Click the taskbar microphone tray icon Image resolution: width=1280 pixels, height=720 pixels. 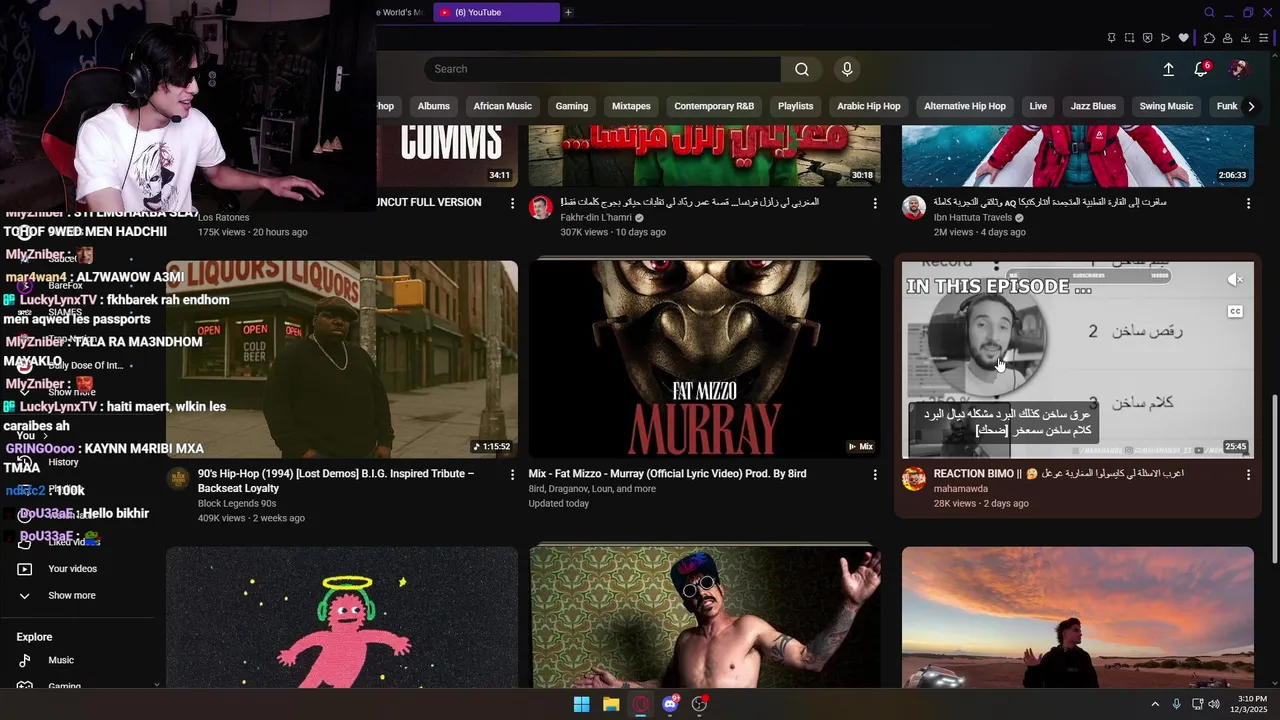tap(1176, 704)
